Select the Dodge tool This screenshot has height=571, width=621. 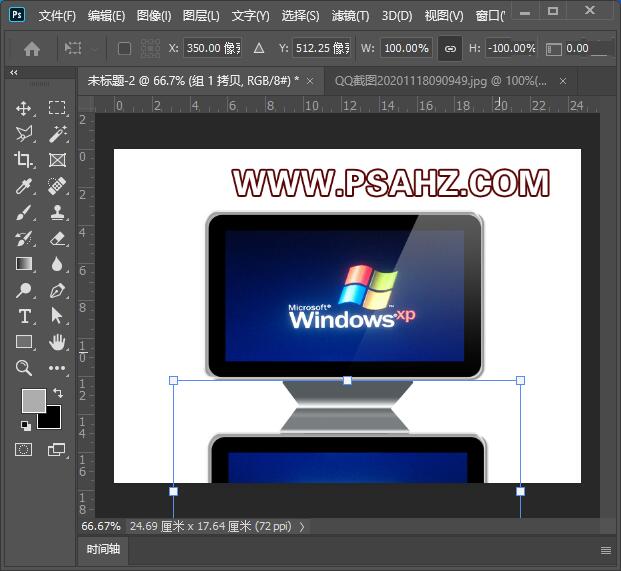point(24,290)
